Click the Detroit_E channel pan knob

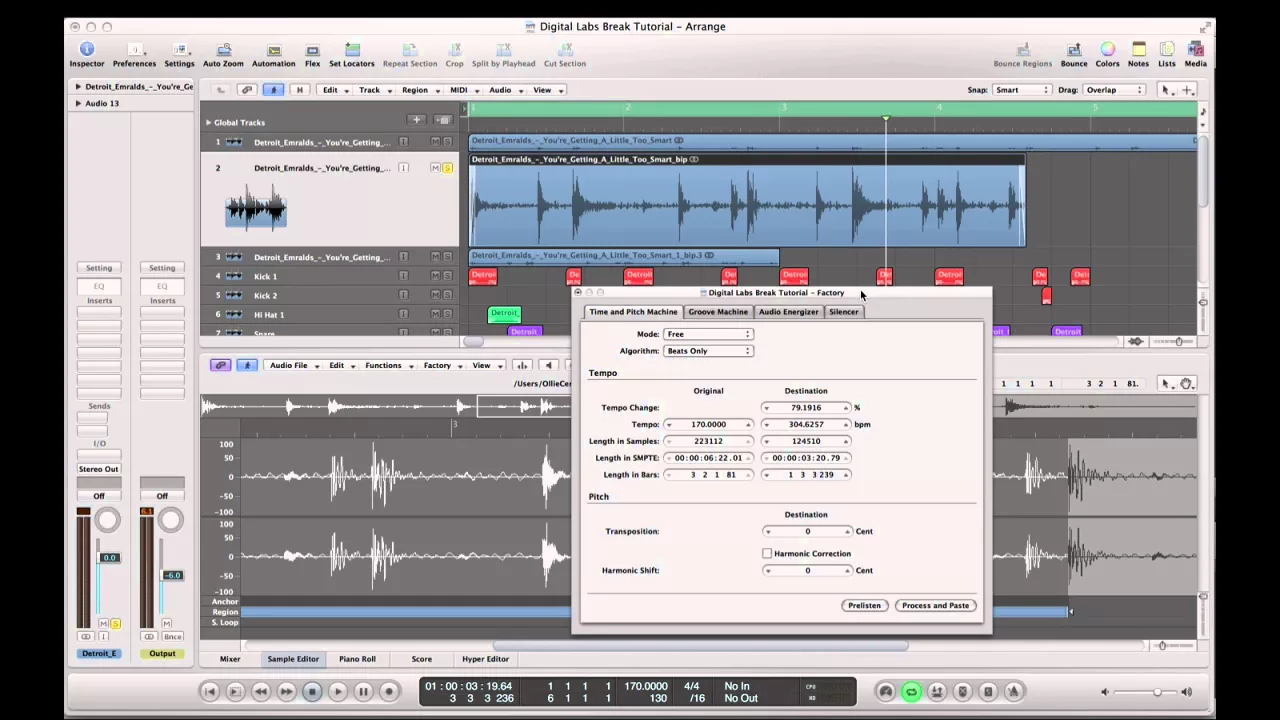coord(107,520)
